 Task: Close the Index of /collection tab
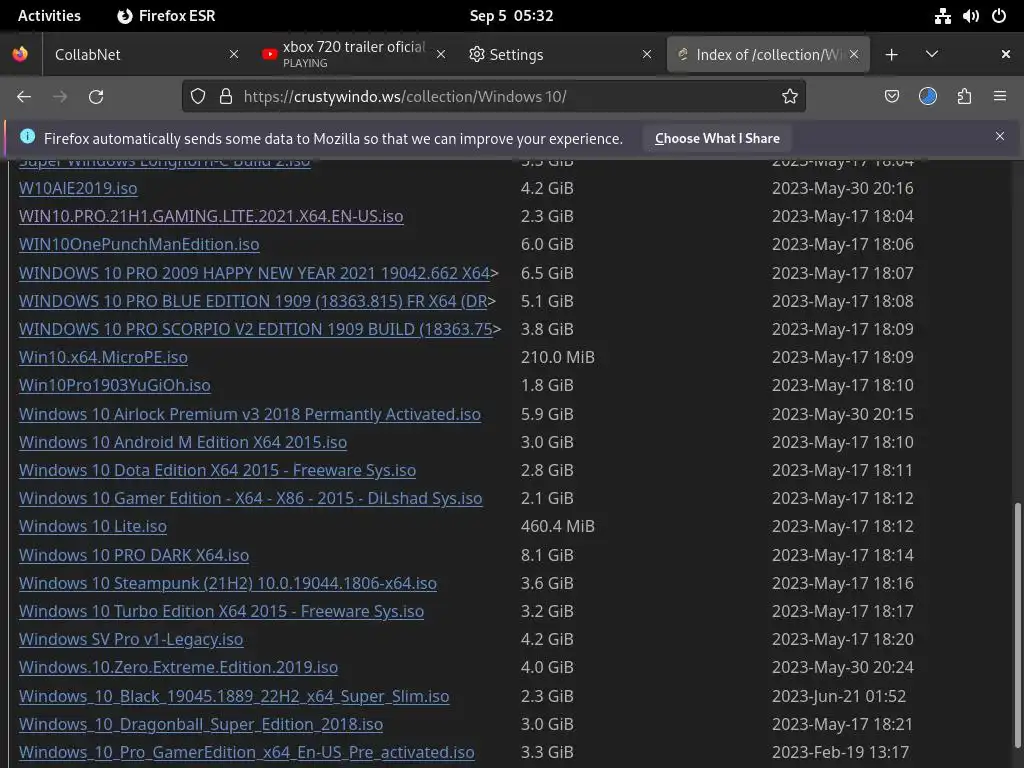click(x=854, y=54)
